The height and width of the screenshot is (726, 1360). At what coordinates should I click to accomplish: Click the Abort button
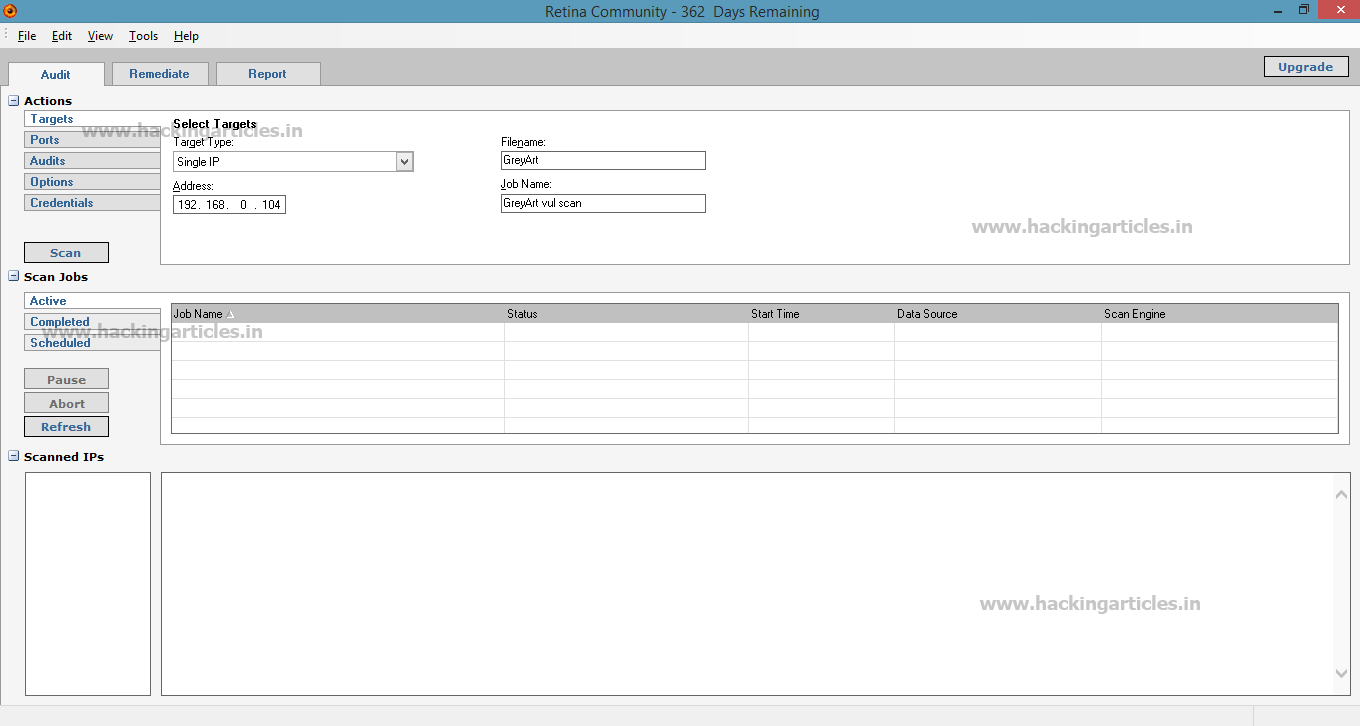[x=66, y=404]
